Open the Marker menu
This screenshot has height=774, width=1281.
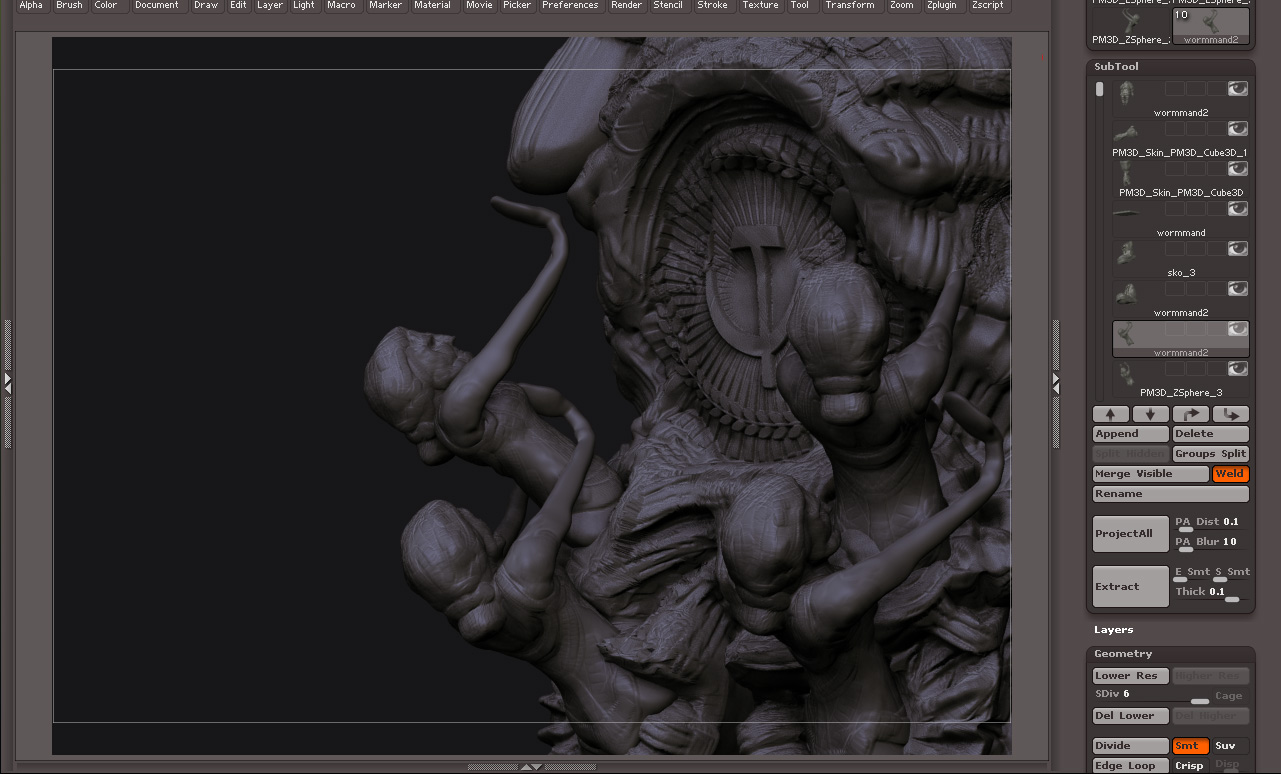click(385, 6)
